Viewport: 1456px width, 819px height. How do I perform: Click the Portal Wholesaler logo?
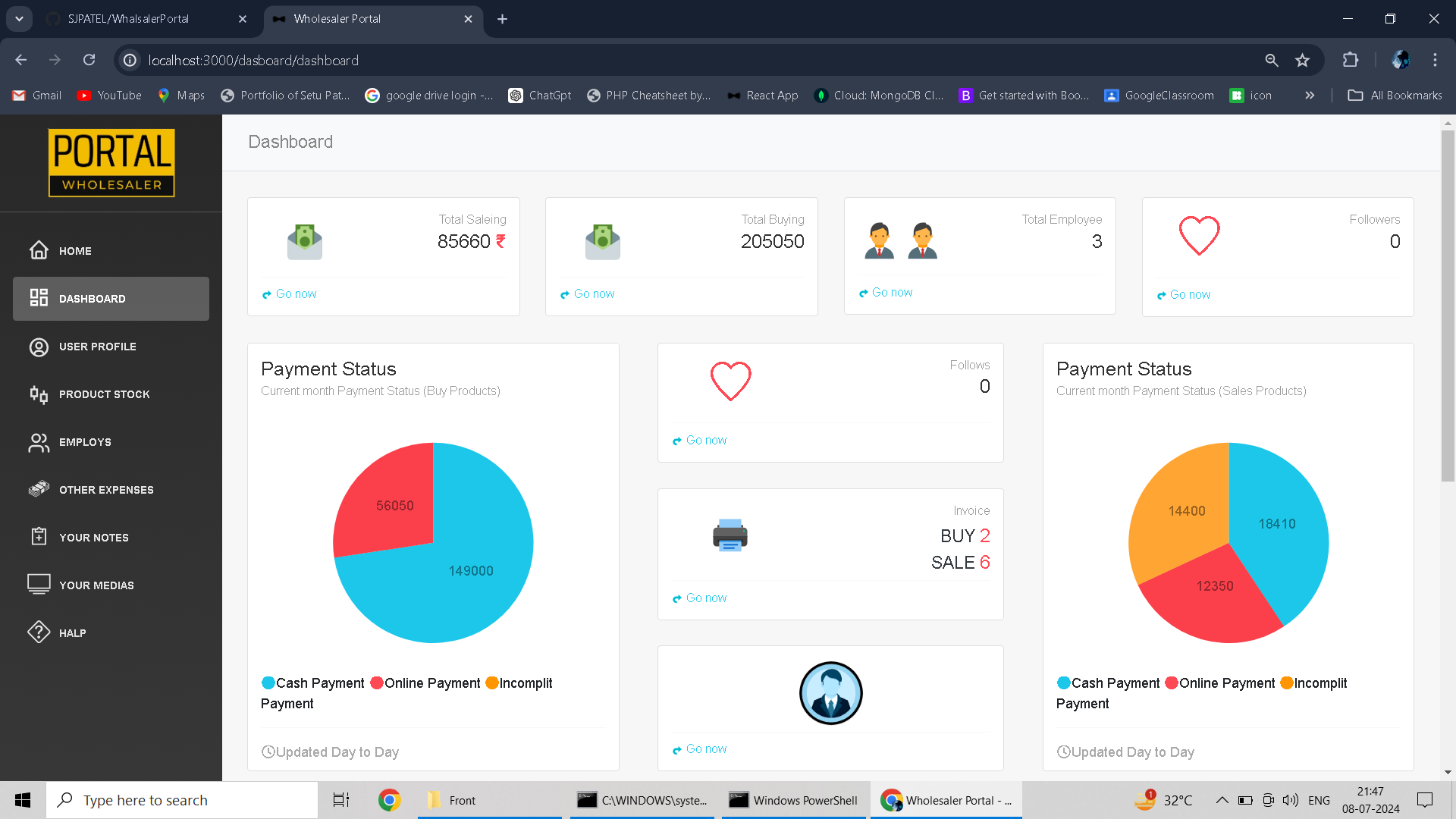[x=111, y=163]
